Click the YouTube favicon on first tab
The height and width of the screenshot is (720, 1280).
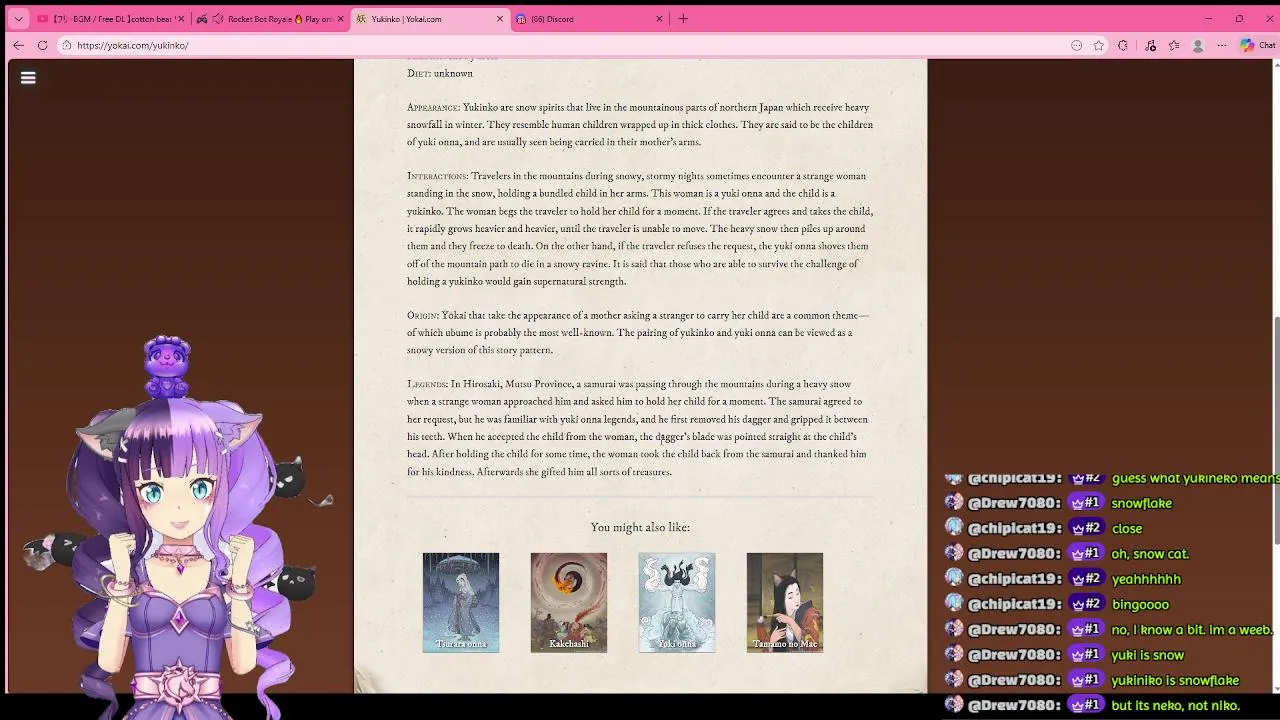point(42,19)
